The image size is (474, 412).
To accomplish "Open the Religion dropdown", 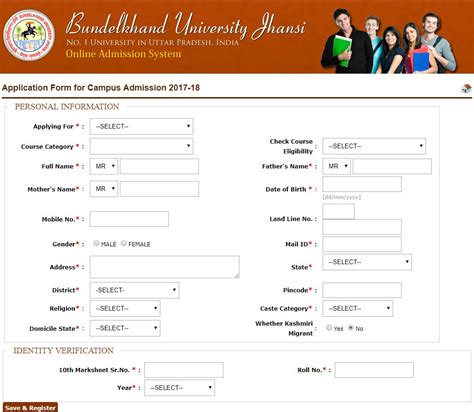I will (125, 308).
